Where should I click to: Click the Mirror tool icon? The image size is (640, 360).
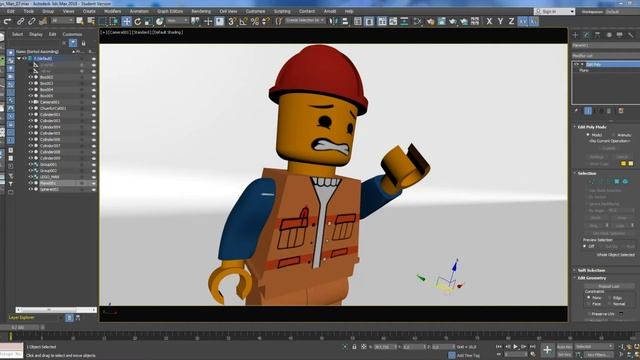click(333, 21)
